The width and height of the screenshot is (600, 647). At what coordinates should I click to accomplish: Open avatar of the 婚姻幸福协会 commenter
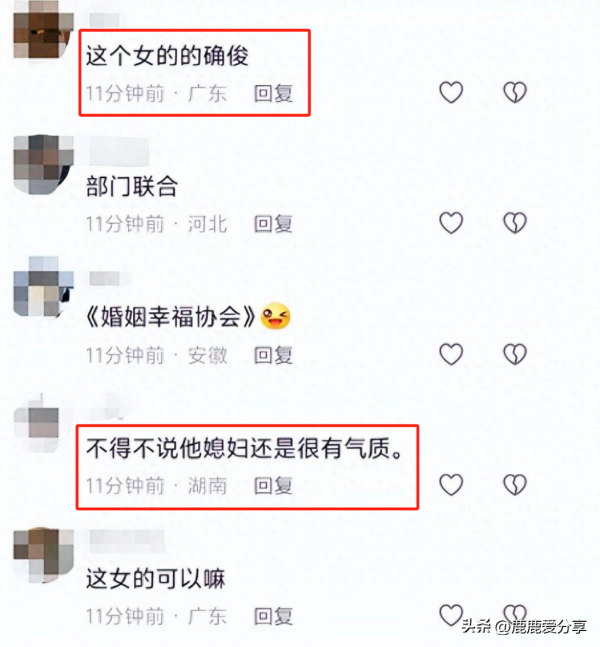pyautogui.click(x=43, y=287)
